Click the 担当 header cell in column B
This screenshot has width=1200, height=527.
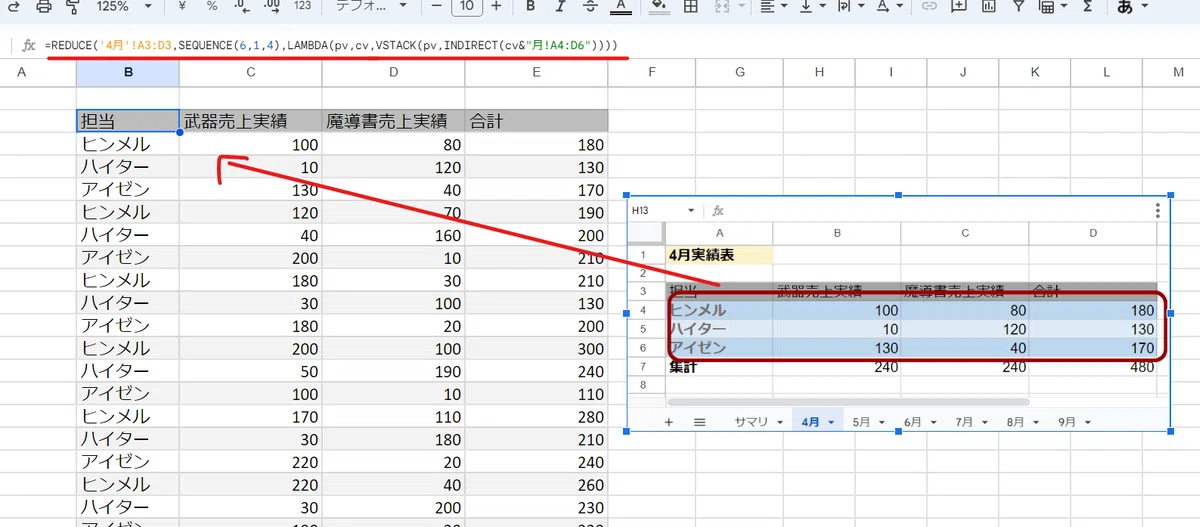pyautogui.click(x=128, y=121)
